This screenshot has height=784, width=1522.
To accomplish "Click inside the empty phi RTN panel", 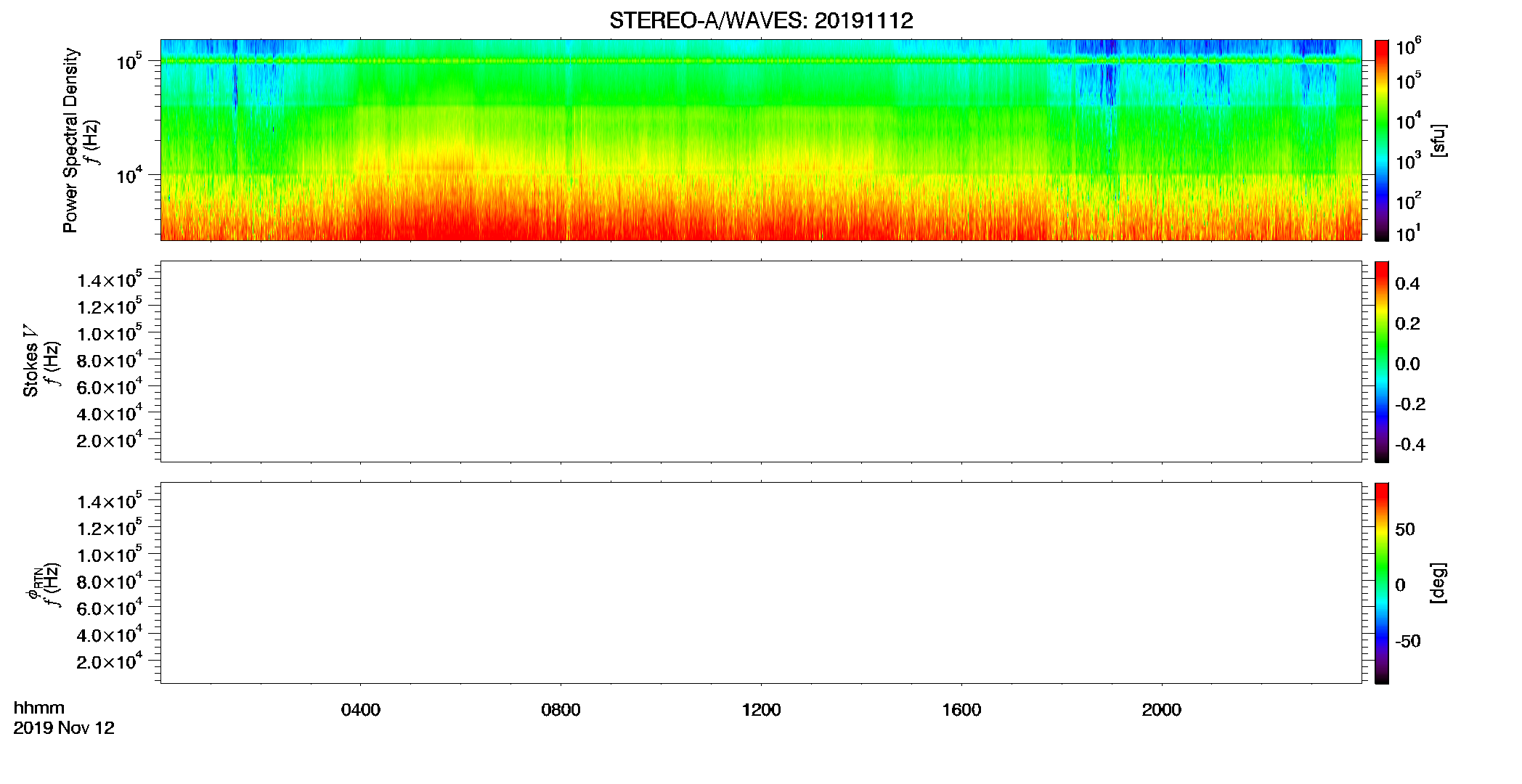I will tap(761, 583).
